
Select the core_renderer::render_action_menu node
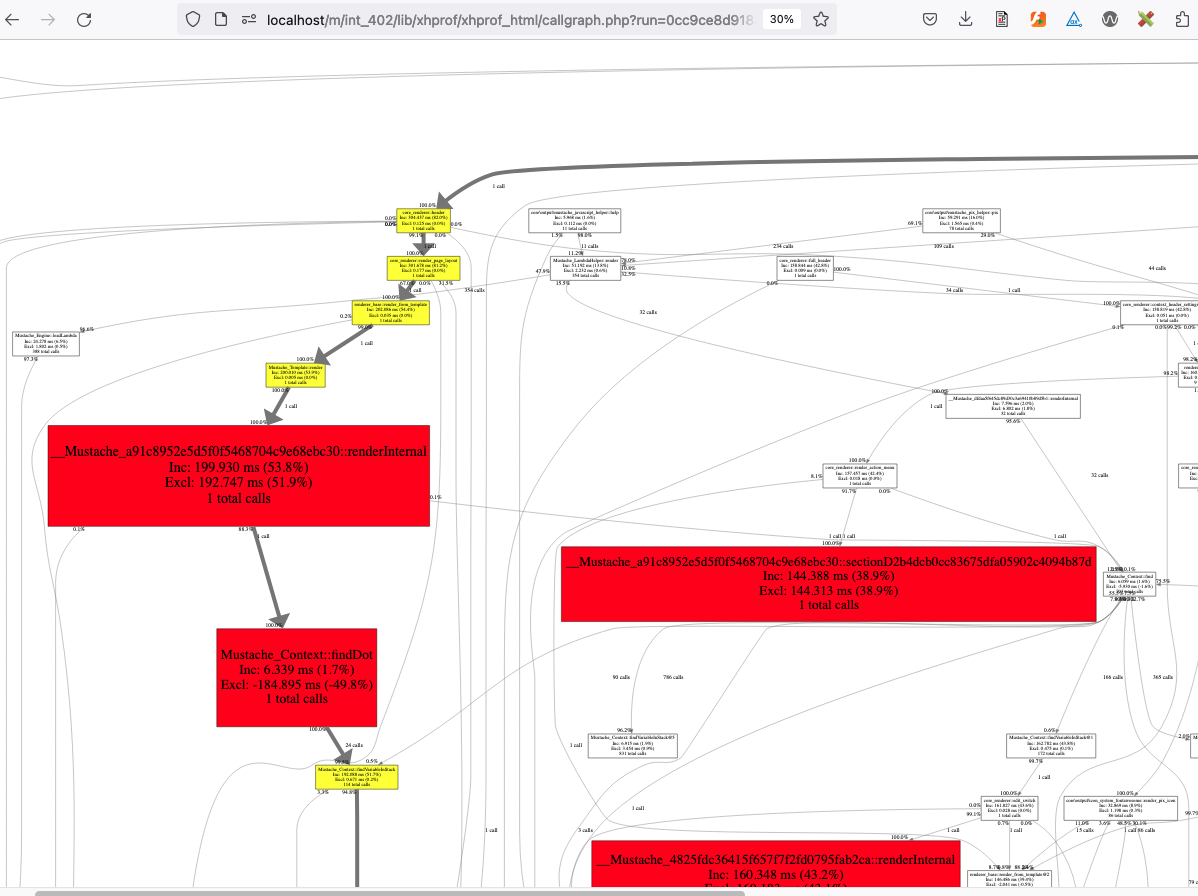(860, 476)
